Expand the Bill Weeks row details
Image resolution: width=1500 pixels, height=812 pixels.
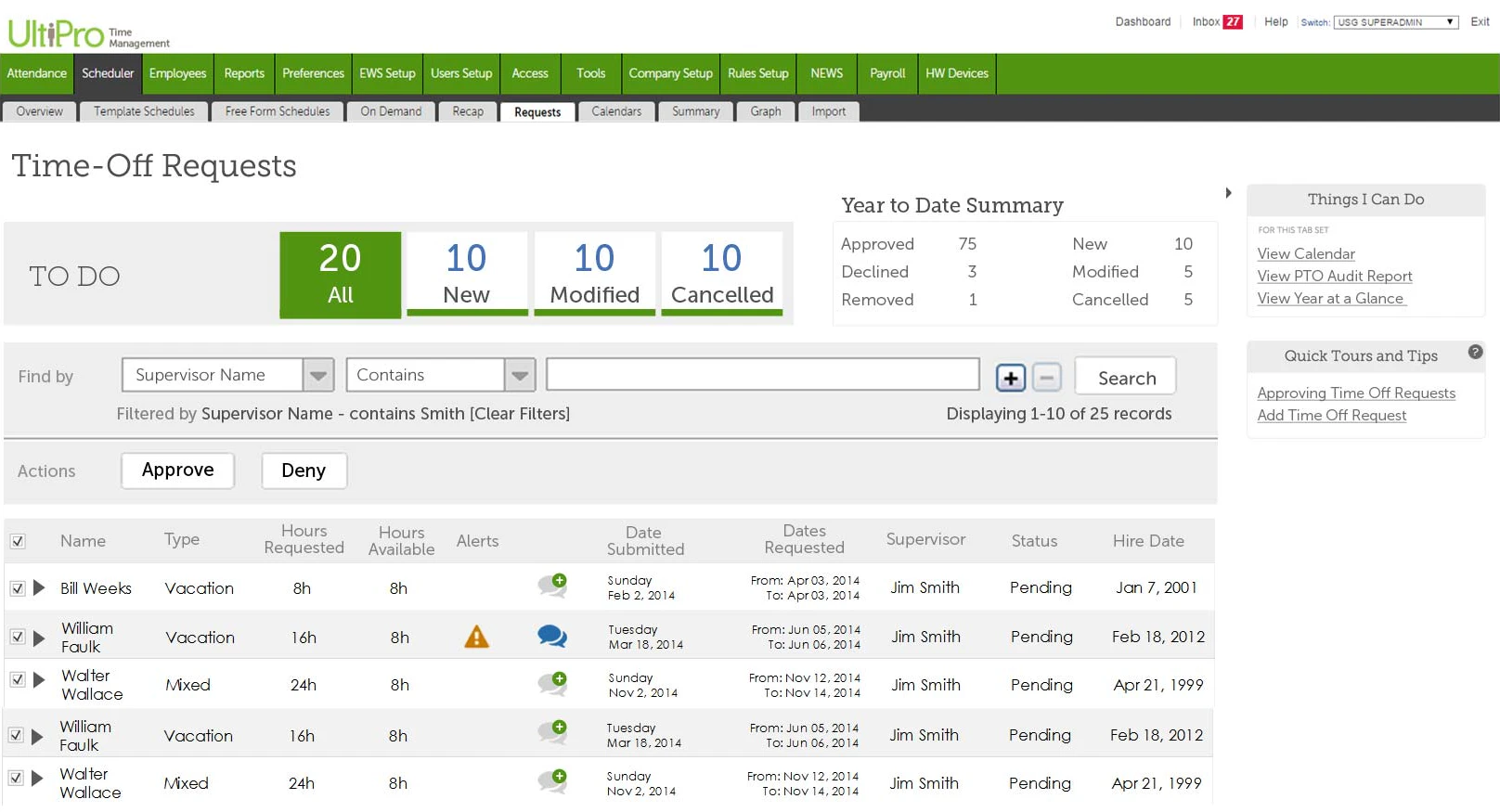(39, 587)
